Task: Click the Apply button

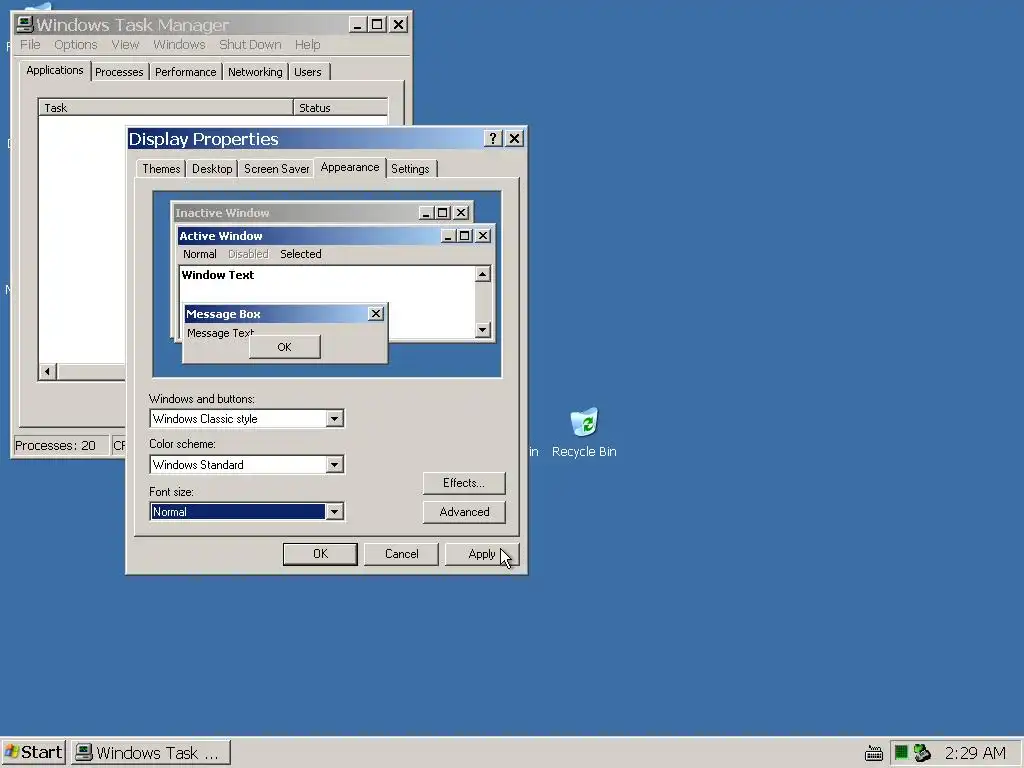Action: coord(482,554)
